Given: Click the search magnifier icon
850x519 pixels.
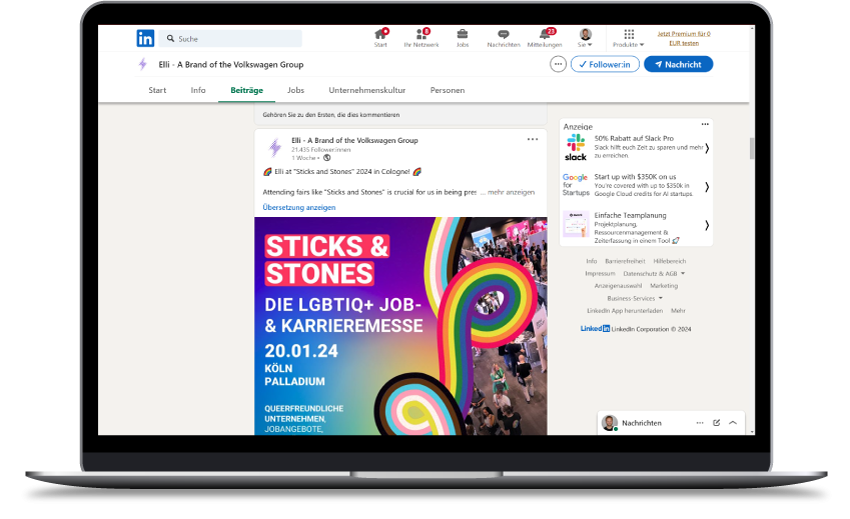Looking at the screenshot, I should (170, 39).
